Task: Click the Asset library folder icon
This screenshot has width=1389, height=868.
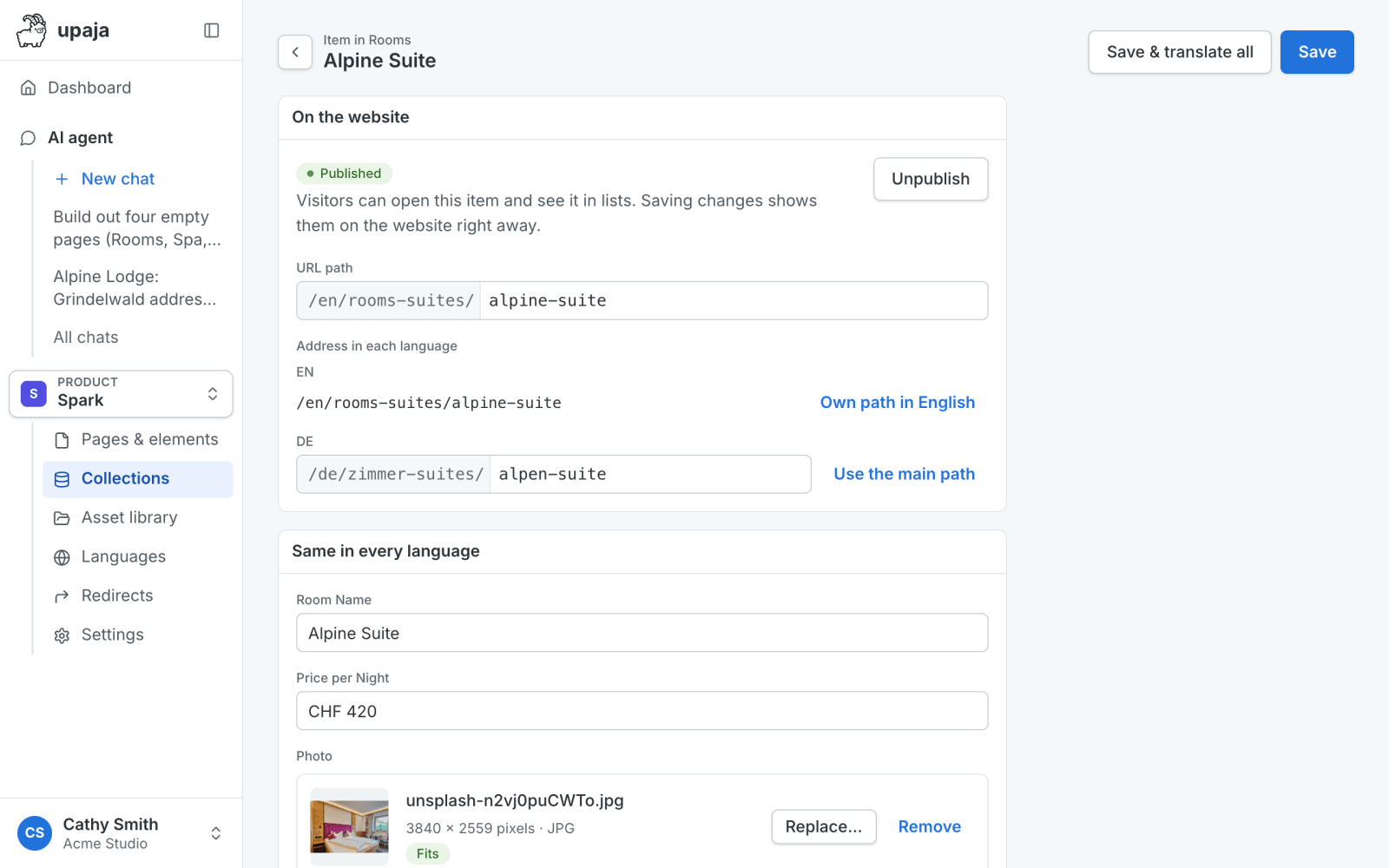Action: [x=62, y=518]
